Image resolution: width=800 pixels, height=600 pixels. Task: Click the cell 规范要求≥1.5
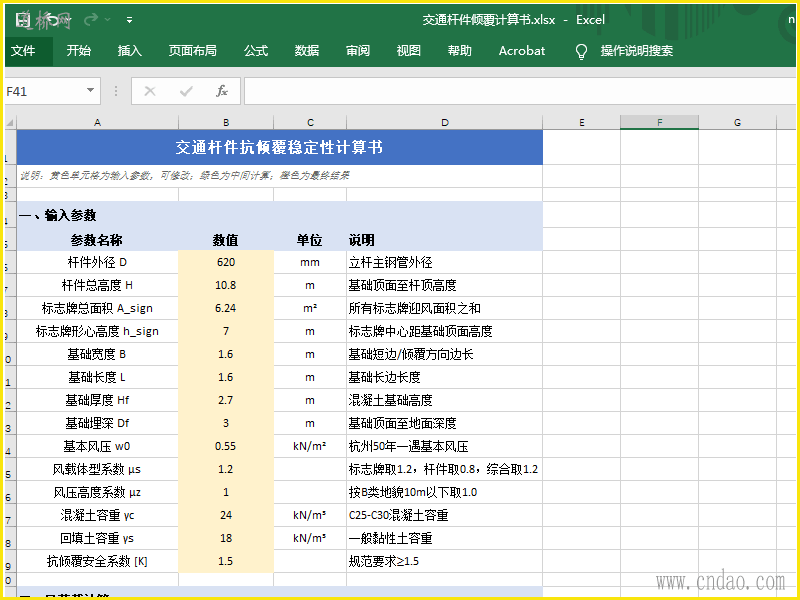point(444,561)
